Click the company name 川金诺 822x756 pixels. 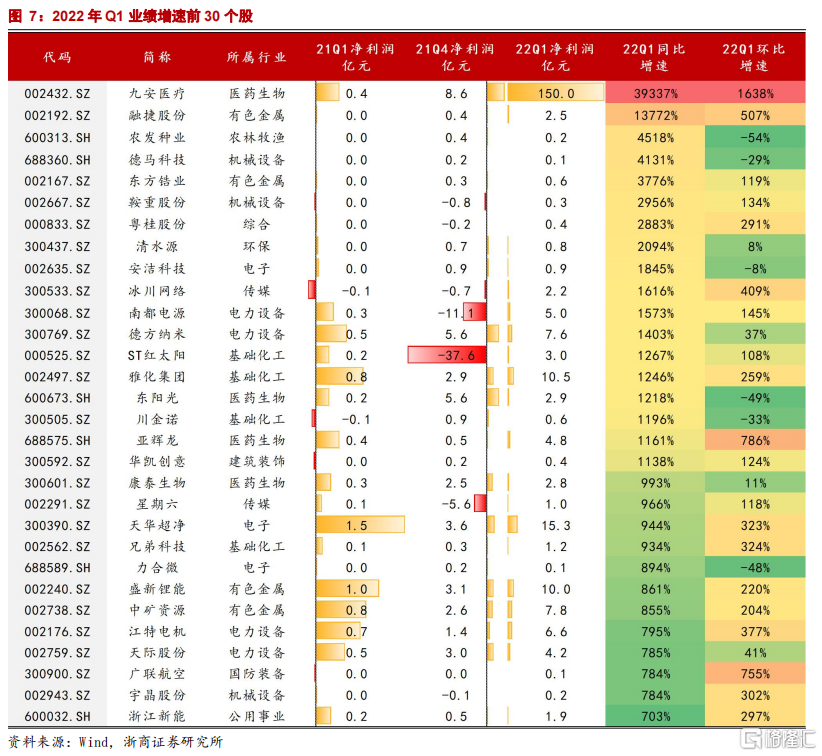click(157, 419)
